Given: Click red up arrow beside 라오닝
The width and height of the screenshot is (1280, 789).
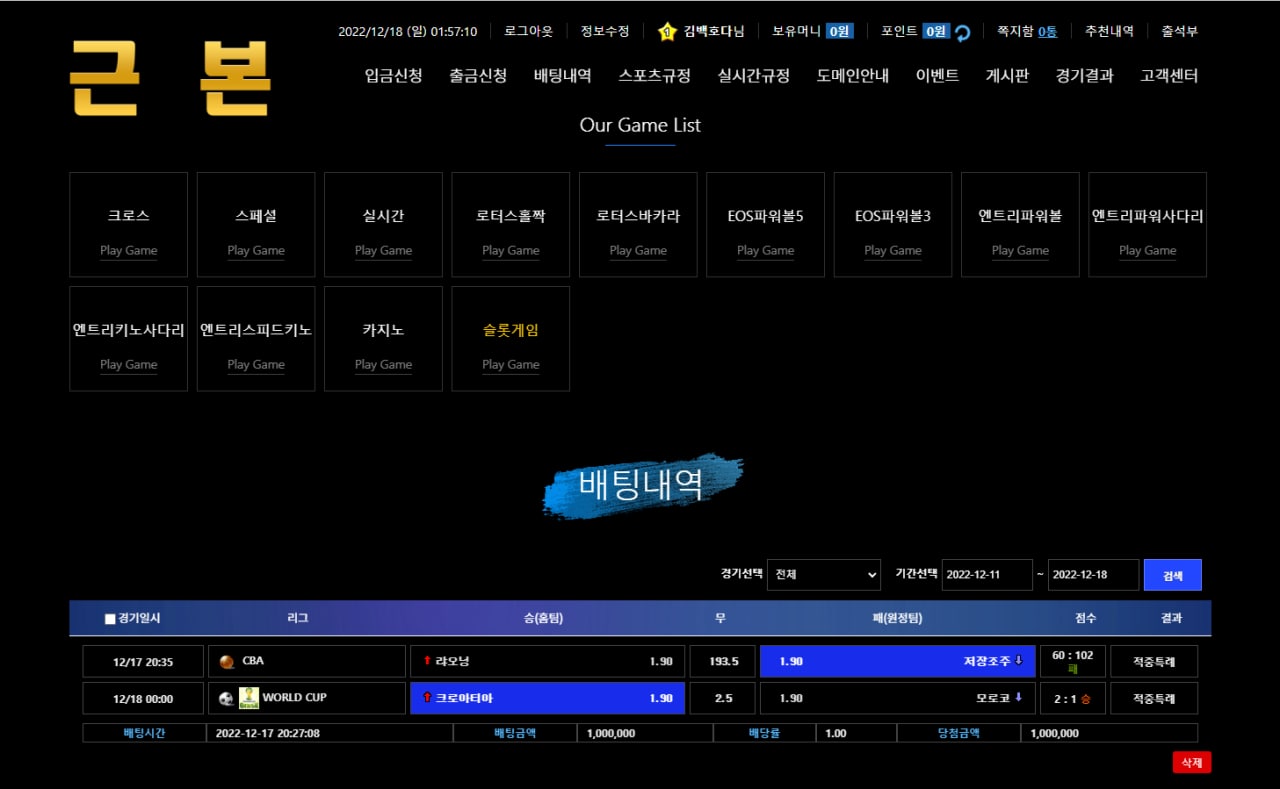Looking at the screenshot, I should coord(427,661).
